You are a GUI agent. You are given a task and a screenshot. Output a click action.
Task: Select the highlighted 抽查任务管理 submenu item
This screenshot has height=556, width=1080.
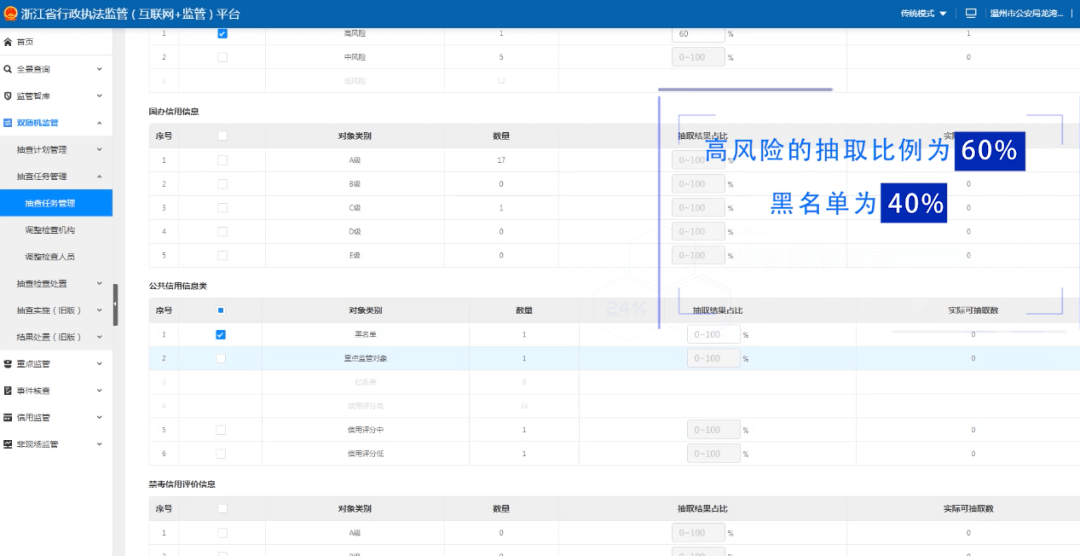pyautogui.click(x=56, y=203)
